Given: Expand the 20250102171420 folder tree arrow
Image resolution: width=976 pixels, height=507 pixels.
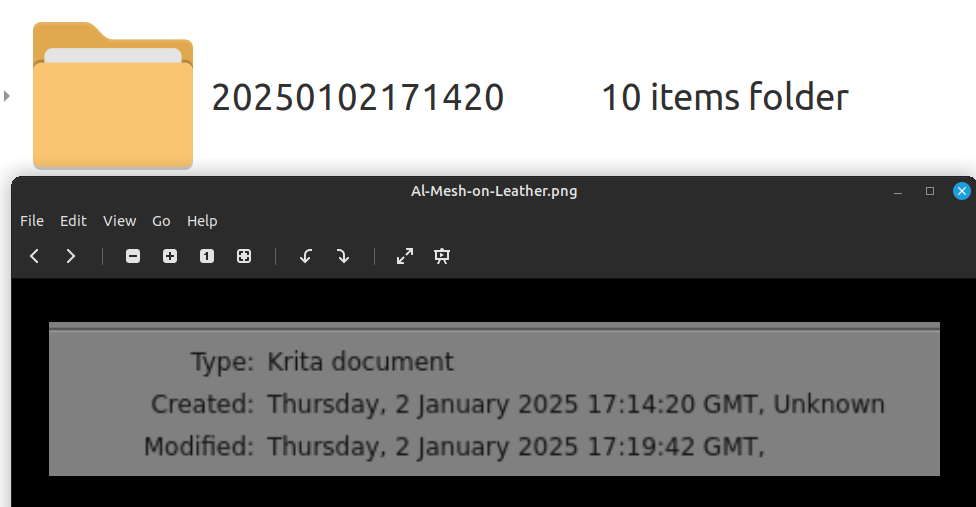Looking at the screenshot, I should point(7,96).
